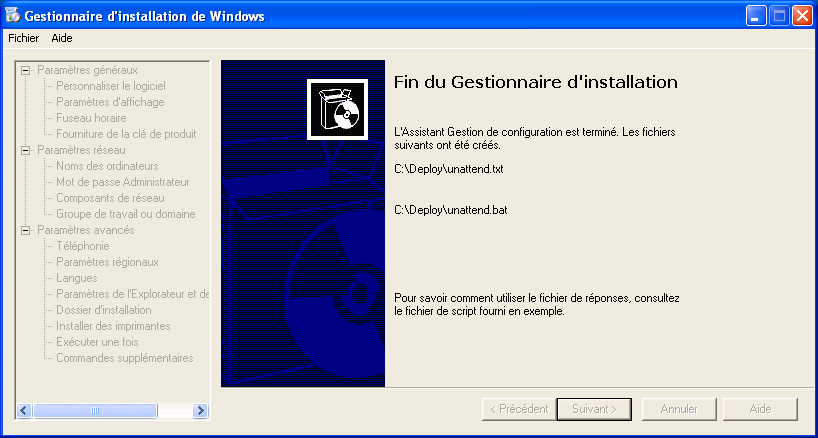Select Noms des ordinateurs tree item
818x438 pixels.
pyautogui.click(x=107, y=166)
